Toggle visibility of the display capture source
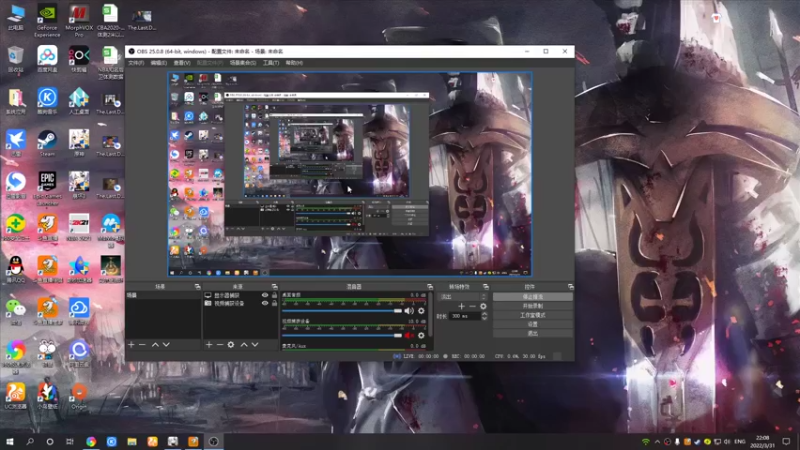This screenshot has width=800, height=450. pos(265,295)
